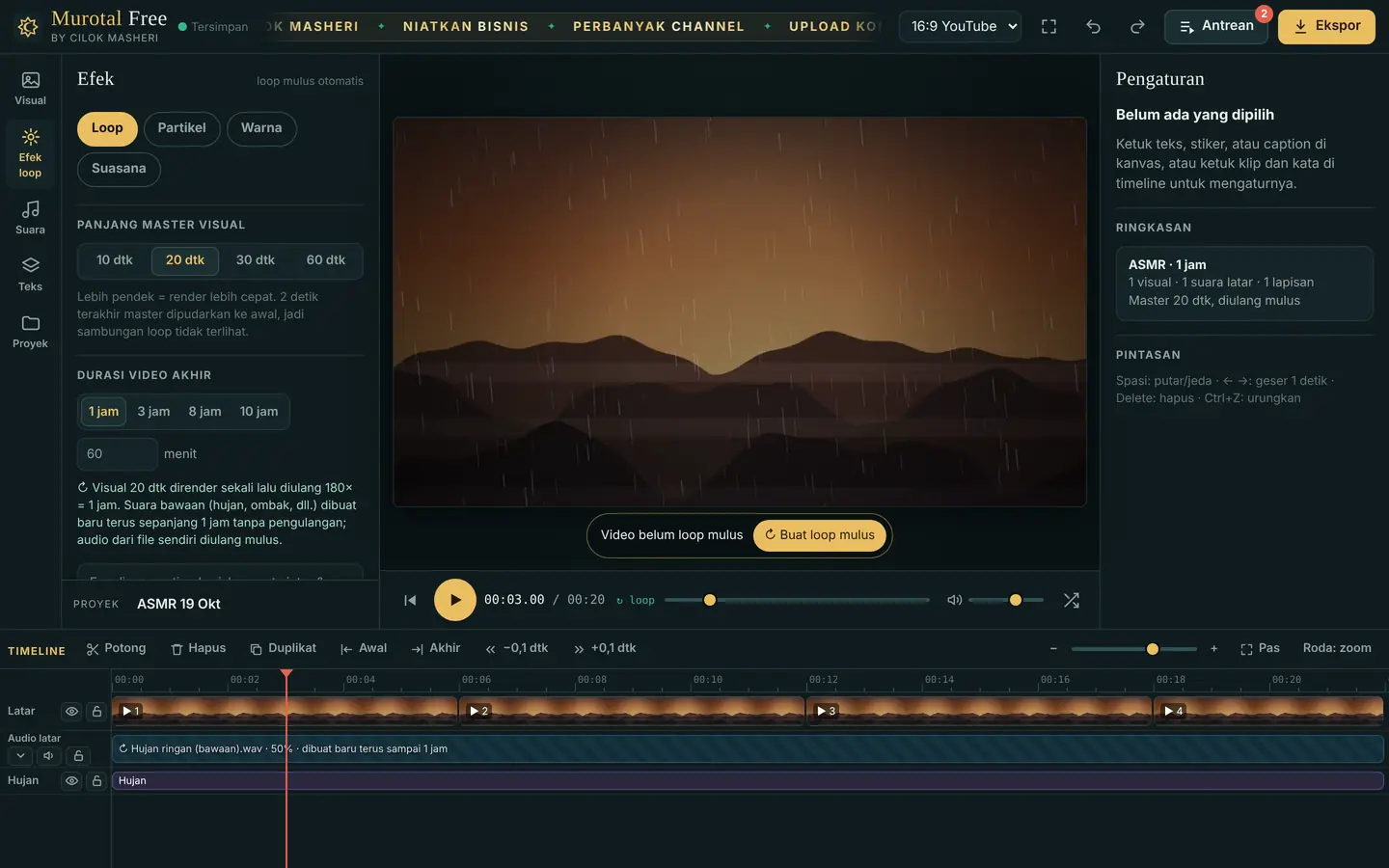1389x868 pixels.
Task: Set master visual length to 30 dtk
Action: tap(256, 260)
